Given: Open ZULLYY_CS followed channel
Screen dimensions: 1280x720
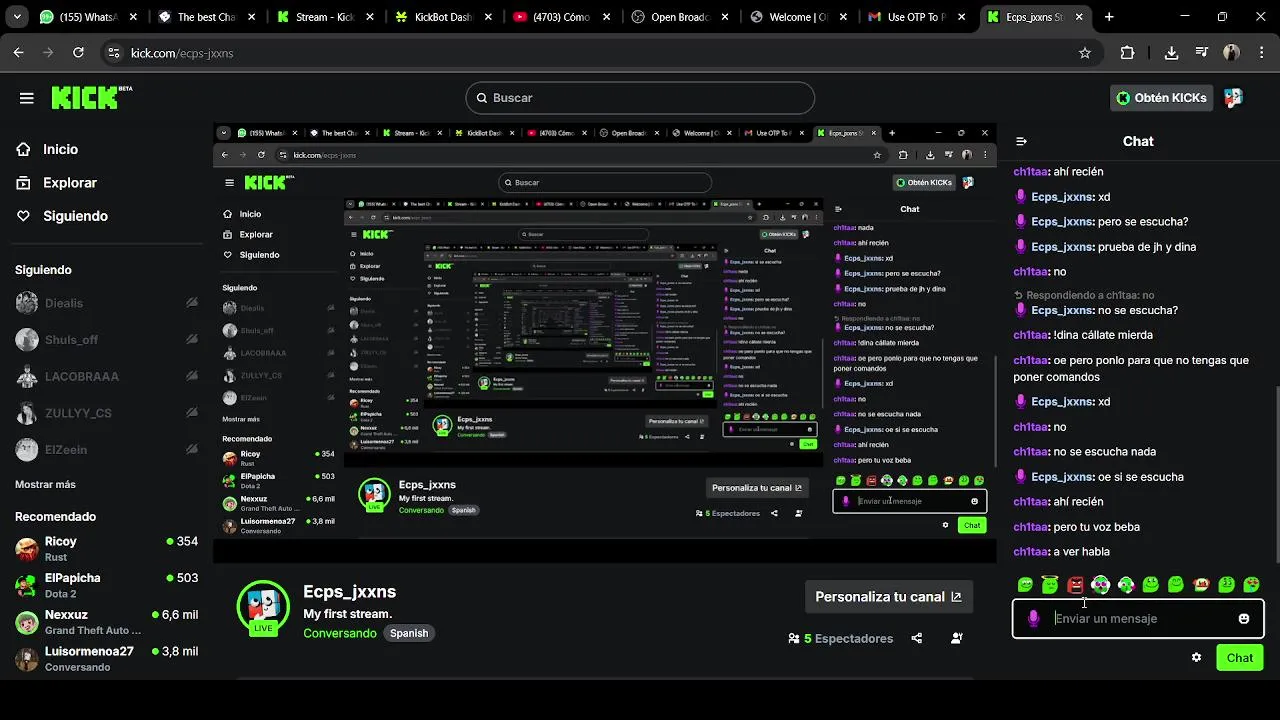Looking at the screenshot, I should point(106,413).
